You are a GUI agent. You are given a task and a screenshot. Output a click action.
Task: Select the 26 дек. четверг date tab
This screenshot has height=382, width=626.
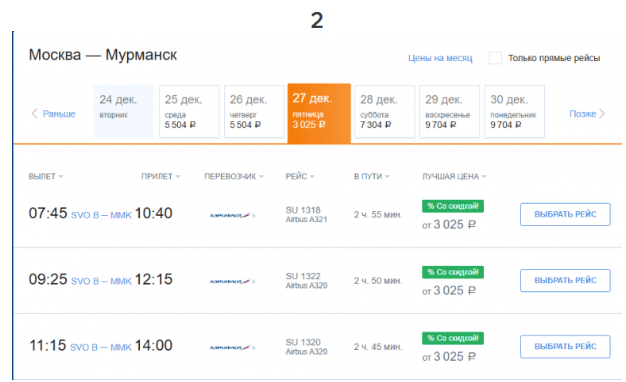(254, 111)
